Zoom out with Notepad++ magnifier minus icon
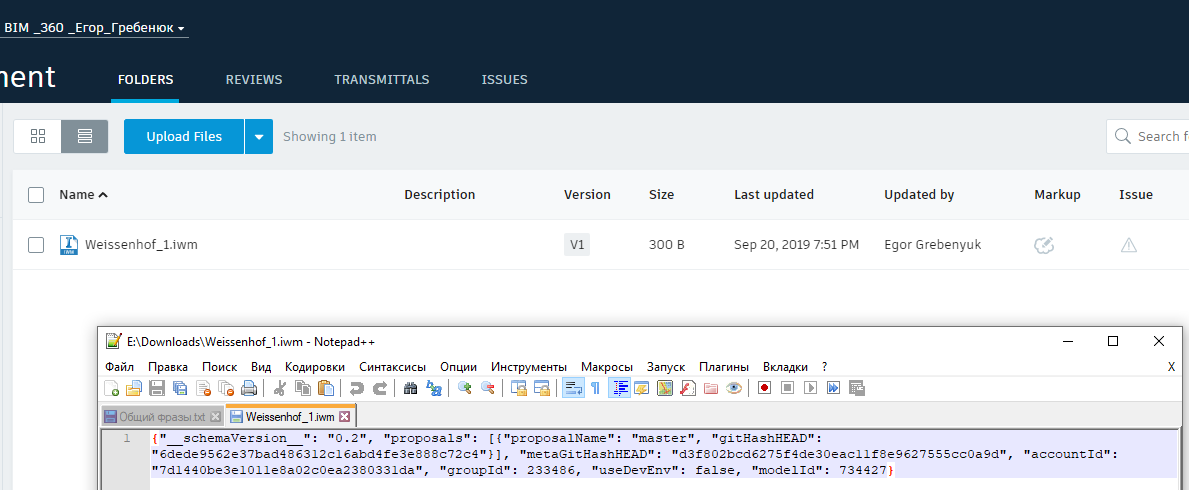Screen dimensions: 1189x490 click(488, 388)
